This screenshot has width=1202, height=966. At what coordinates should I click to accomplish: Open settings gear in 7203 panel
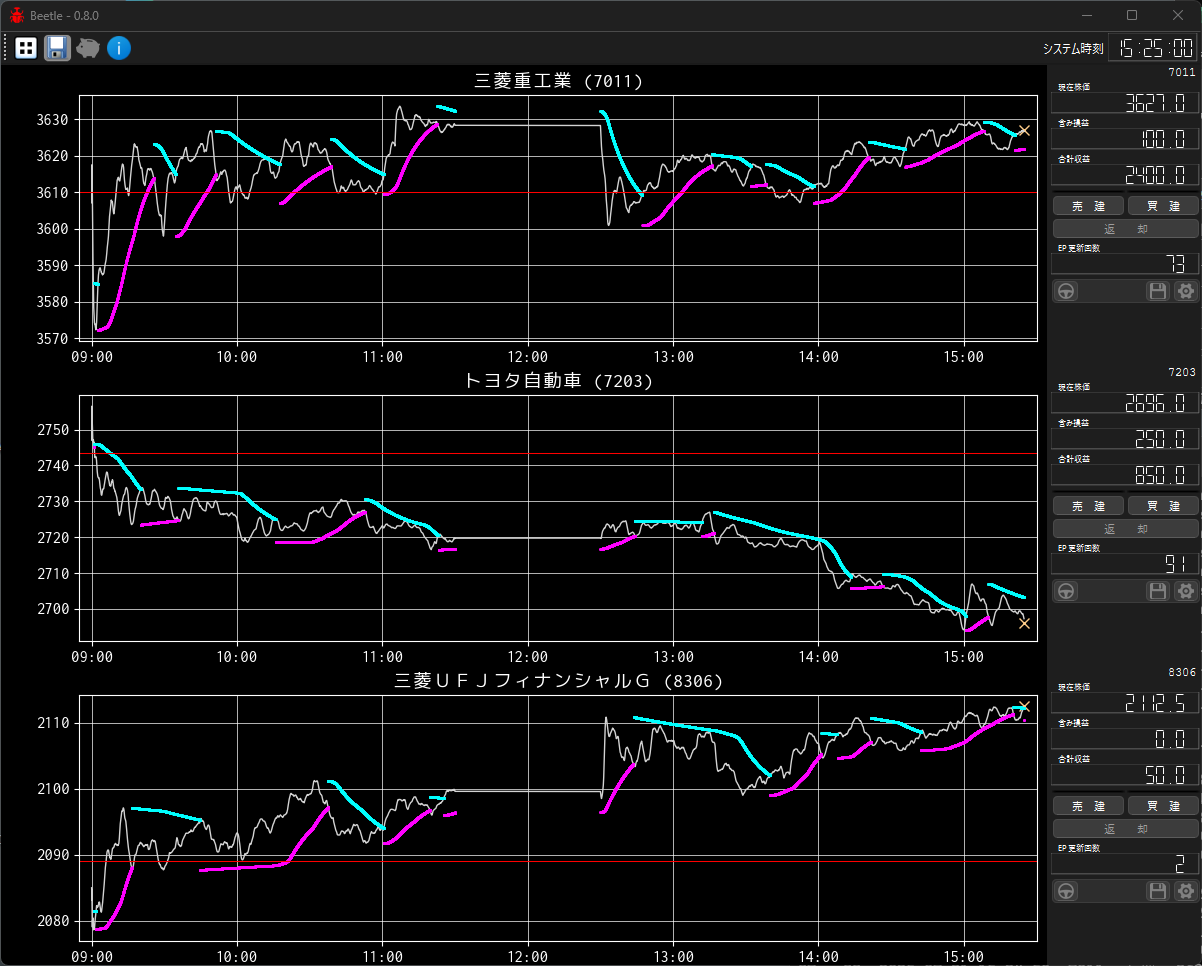point(1185,591)
